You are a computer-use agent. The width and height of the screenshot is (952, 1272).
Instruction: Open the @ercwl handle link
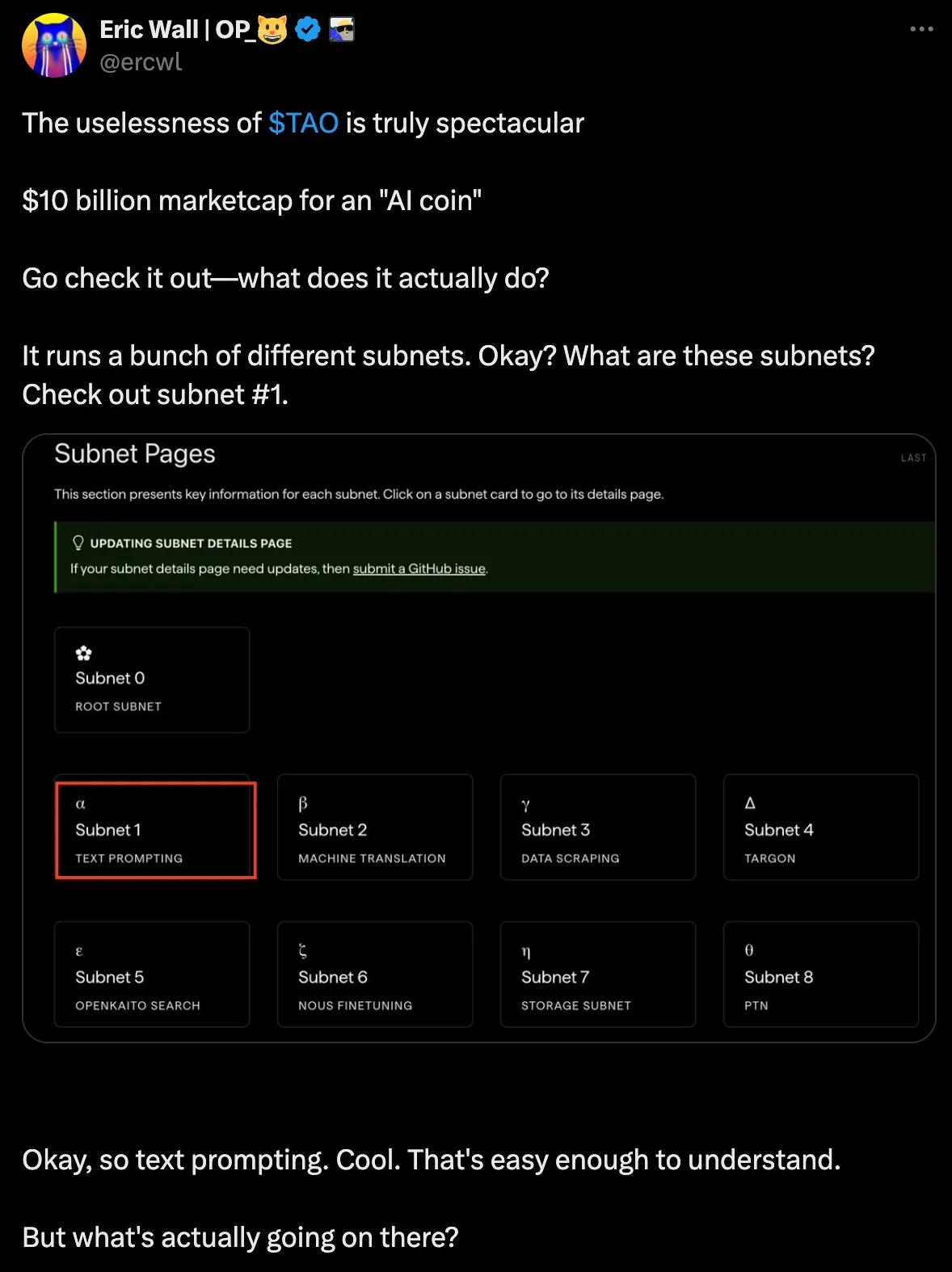pyautogui.click(x=141, y=62)
